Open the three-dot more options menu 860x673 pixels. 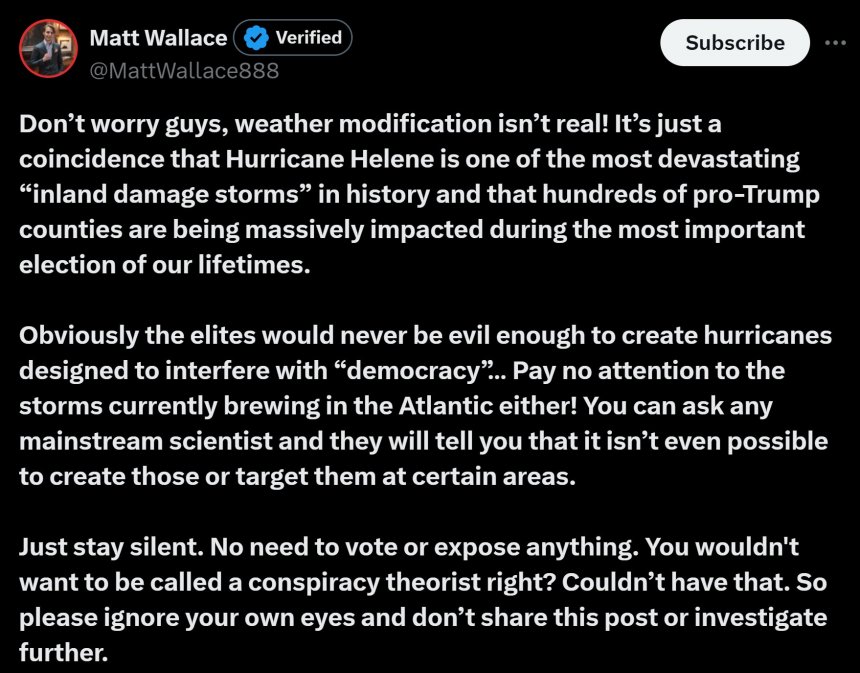click(835, 42)
